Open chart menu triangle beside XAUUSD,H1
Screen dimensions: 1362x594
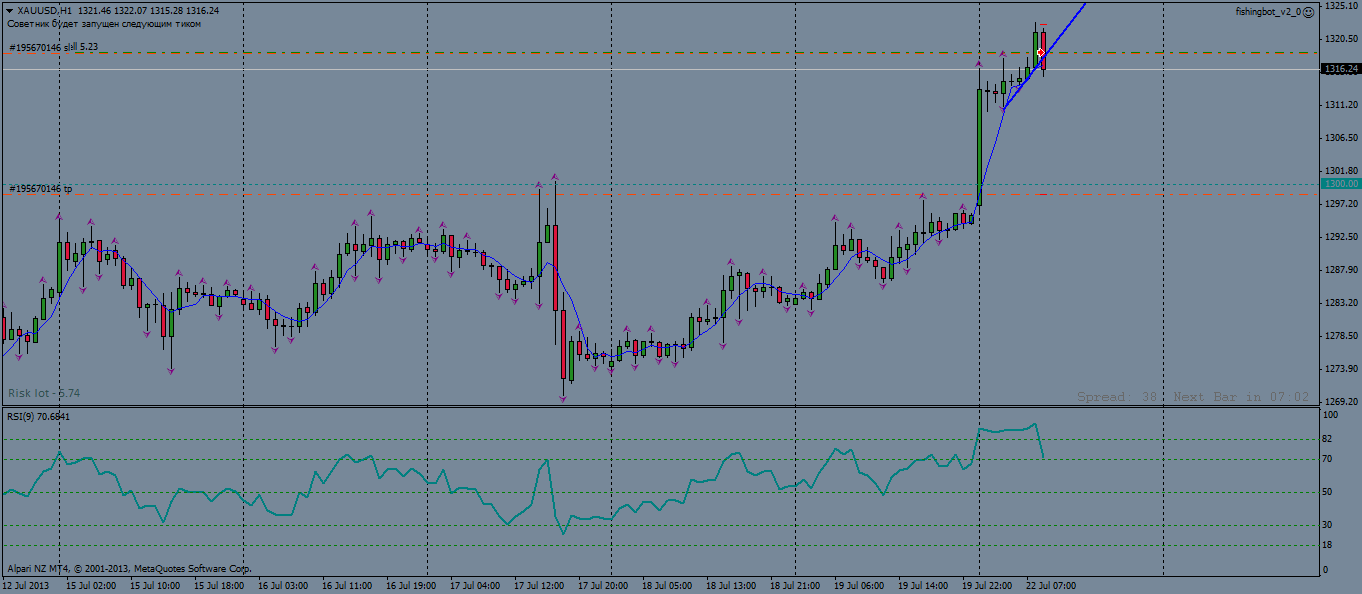click(x=9, y=11)
